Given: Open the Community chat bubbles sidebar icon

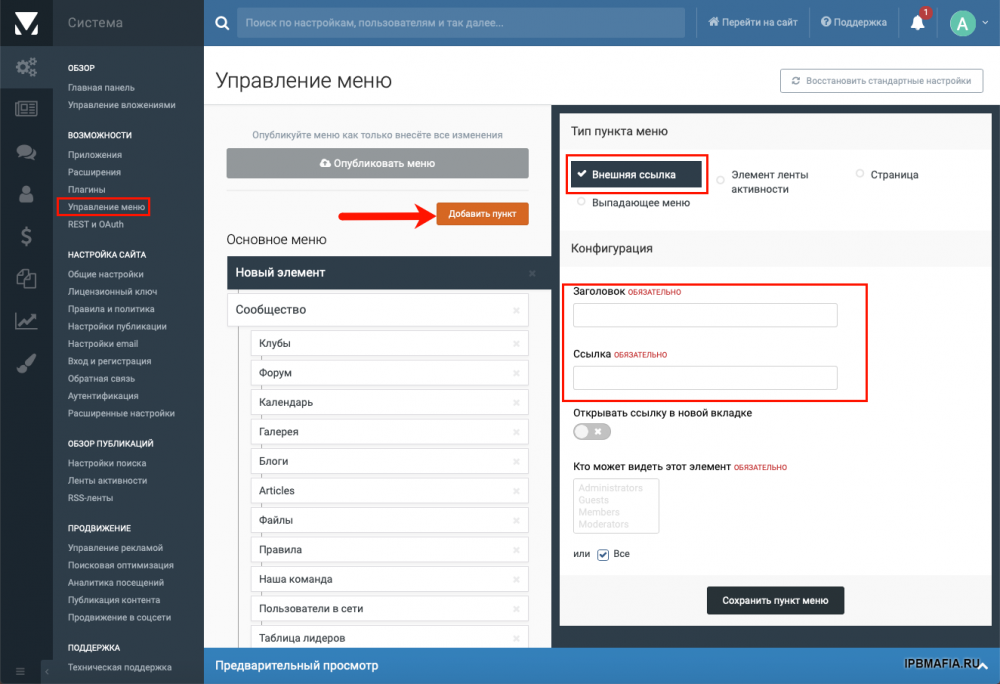Looking at the screenshot, I should [26, 152].
